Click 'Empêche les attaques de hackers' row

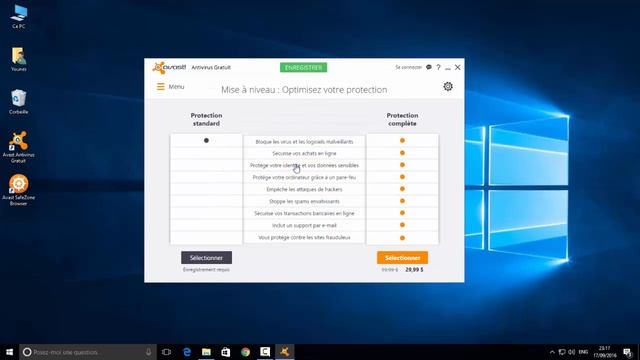click(x=304, y=189)
